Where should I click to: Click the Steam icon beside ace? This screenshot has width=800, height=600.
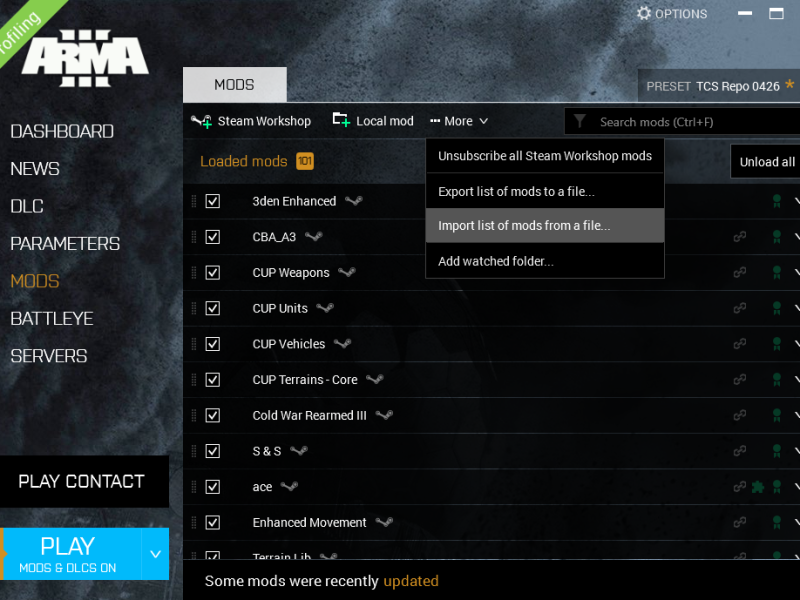click(x=289, y=487)
